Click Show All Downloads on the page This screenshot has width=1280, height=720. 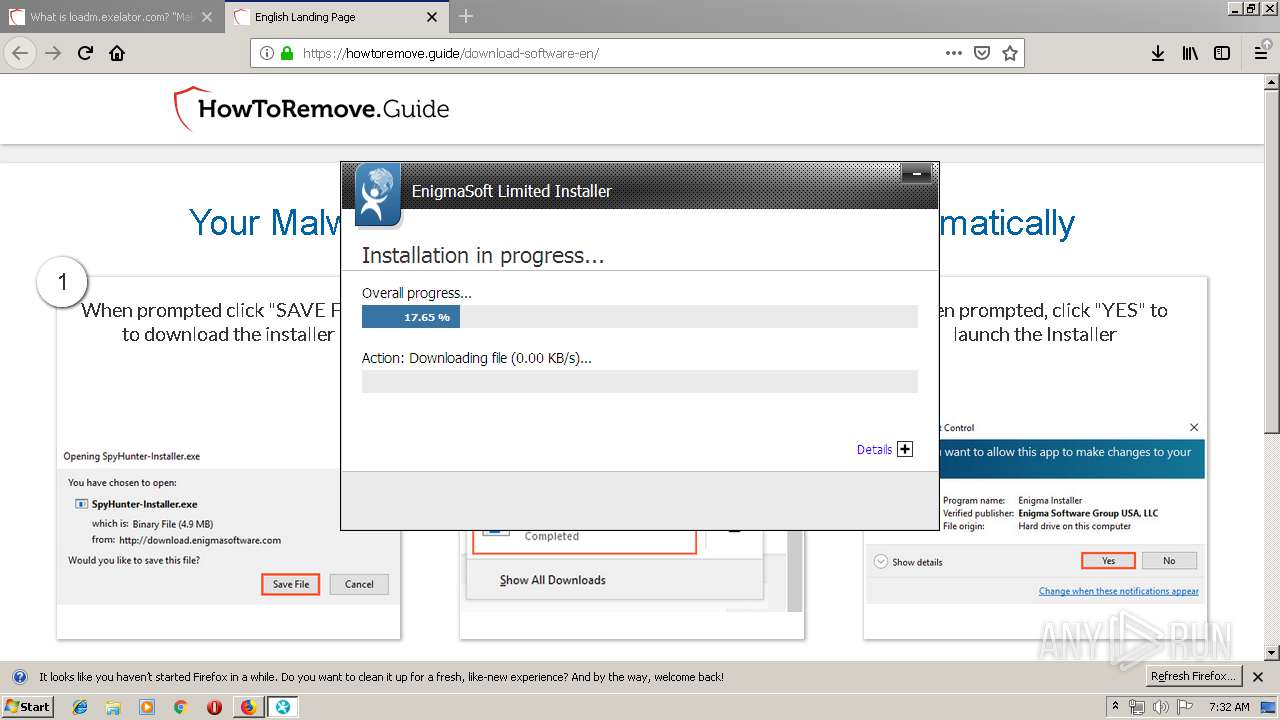(x=553, y=580)
